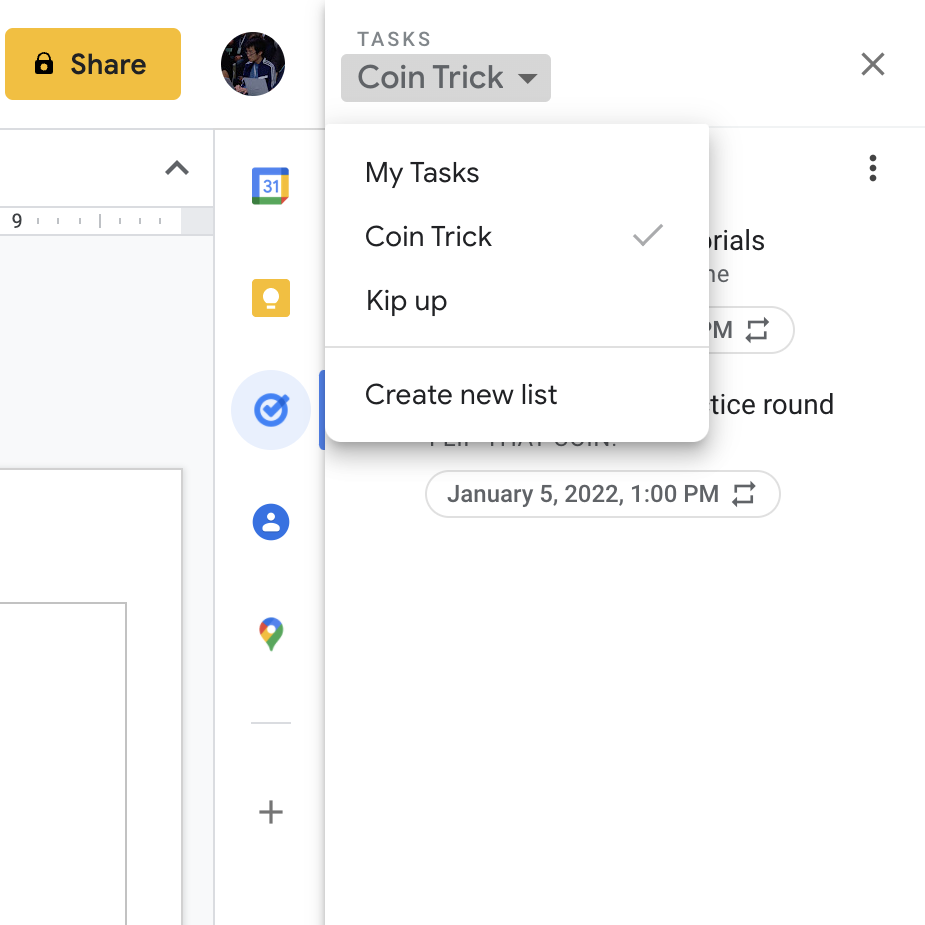Click repeat icon on January 5 chip

pos(744,494)
